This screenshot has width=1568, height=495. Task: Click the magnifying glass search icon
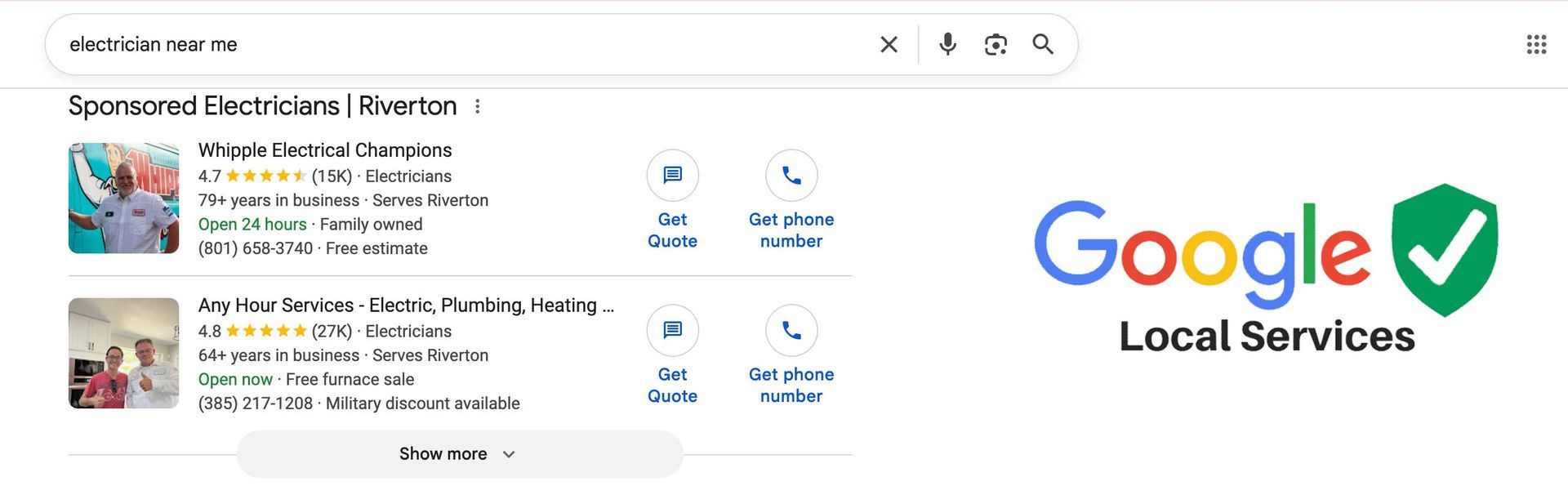(1043, 44)
